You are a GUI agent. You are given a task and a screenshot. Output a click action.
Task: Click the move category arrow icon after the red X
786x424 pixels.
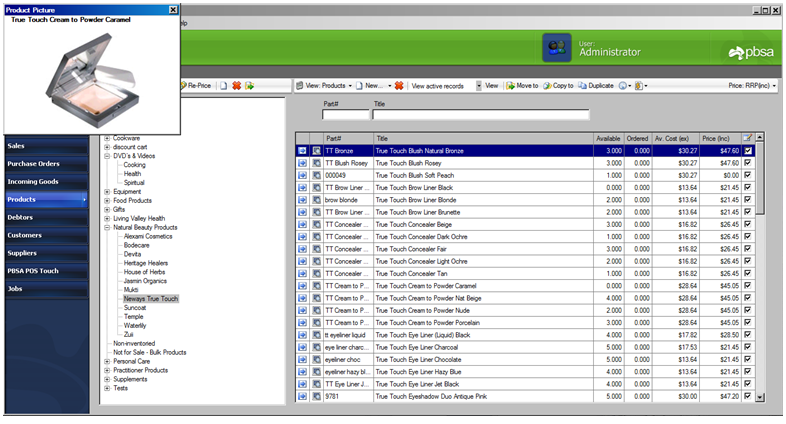tap(250, 86)
